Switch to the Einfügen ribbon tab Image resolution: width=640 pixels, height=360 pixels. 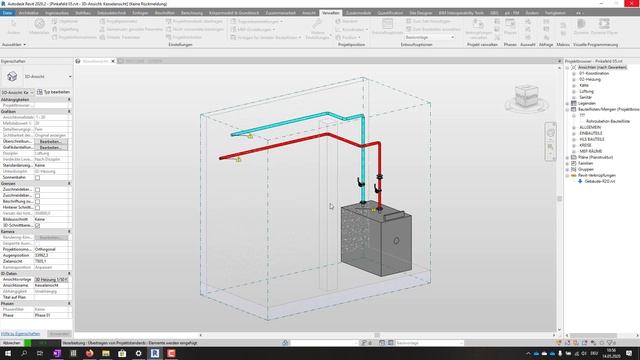[140, 13]
